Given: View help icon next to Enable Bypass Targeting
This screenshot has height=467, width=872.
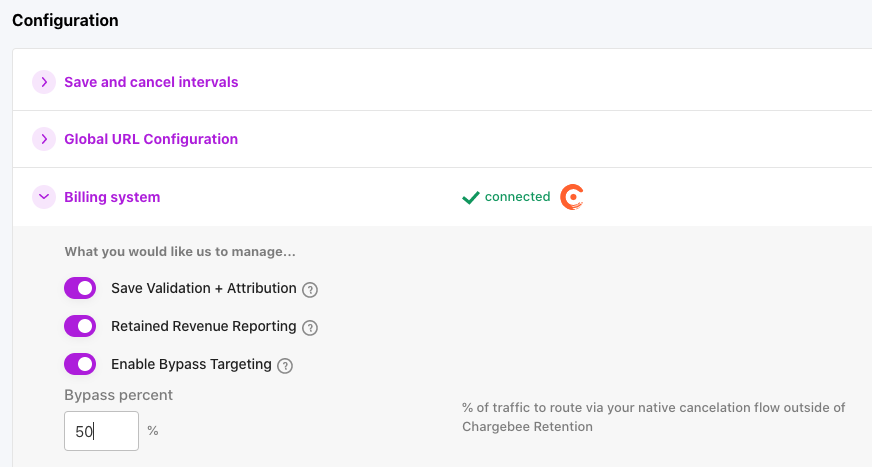Looking at the screenshot, I should pos(285,366).
